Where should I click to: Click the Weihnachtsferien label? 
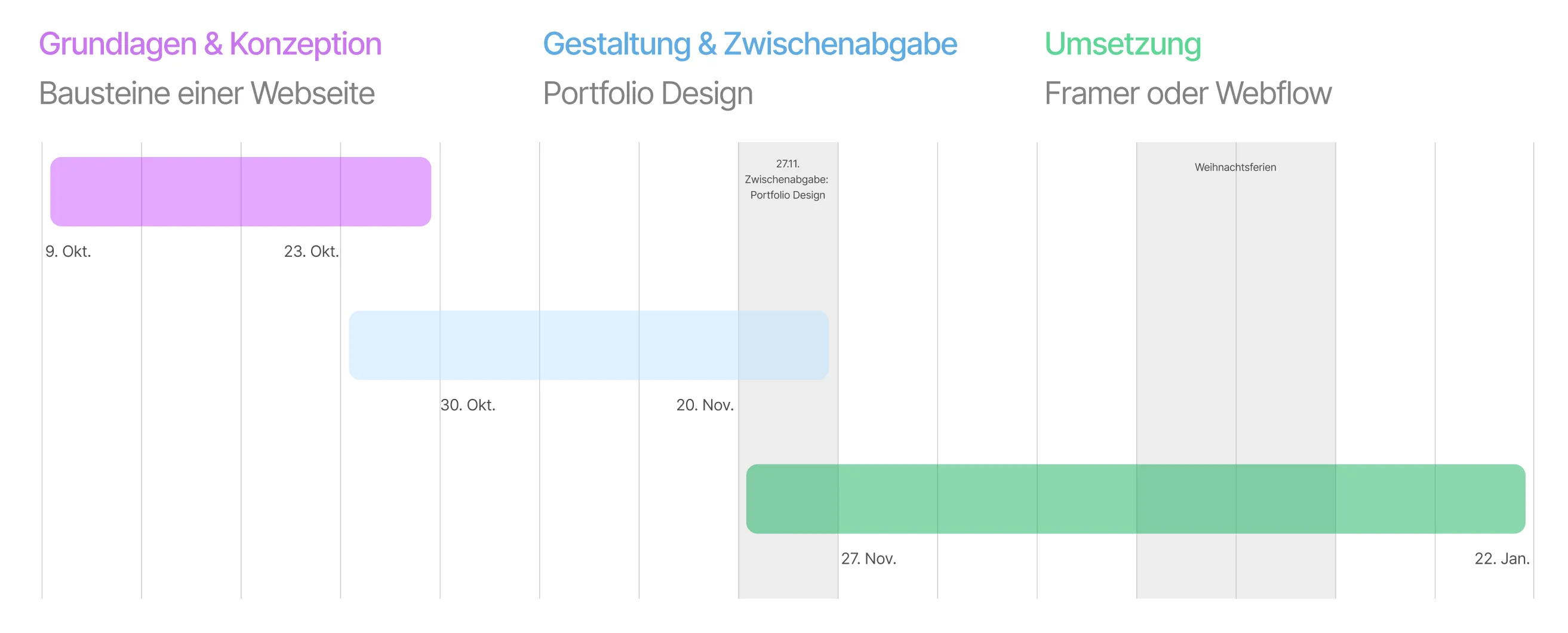(1235, 167)
